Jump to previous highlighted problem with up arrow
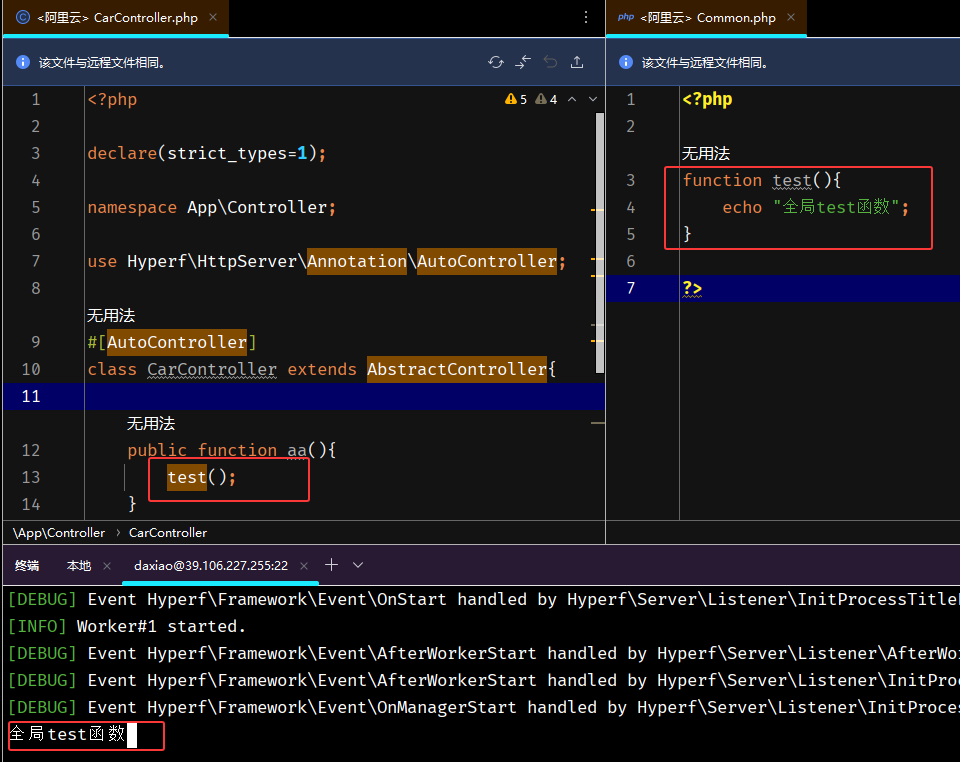960x762 pixels. pos(571,99)
